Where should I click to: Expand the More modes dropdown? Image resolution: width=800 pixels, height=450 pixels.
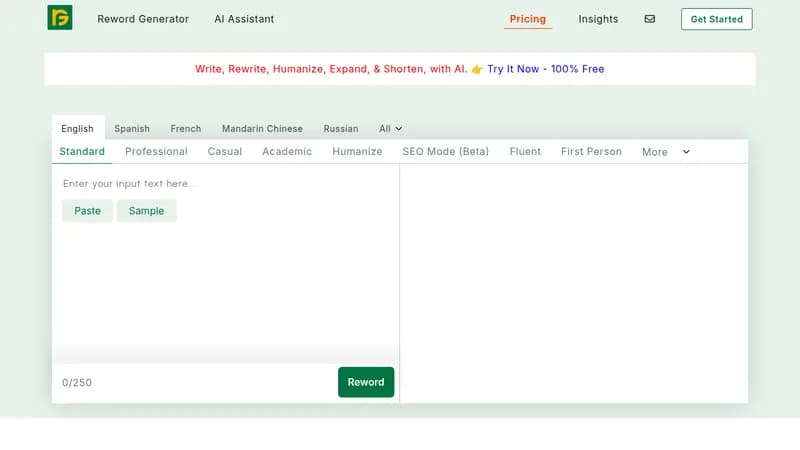point(666,152)
